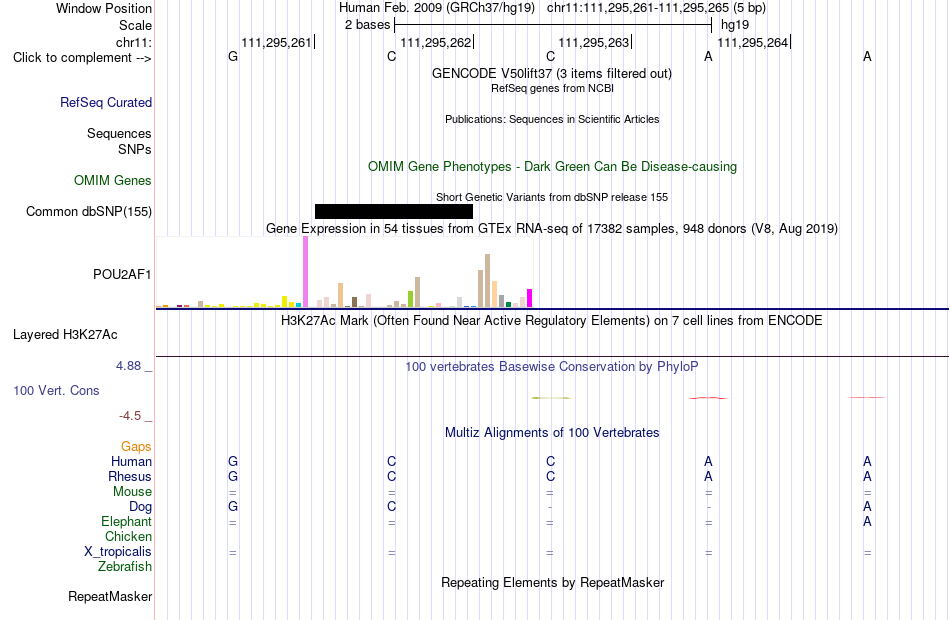The width and height of the screenshot is (950, 620).
Task: Click position label 111,295,262
Action: pyautogui.click(x=436, y=42)
